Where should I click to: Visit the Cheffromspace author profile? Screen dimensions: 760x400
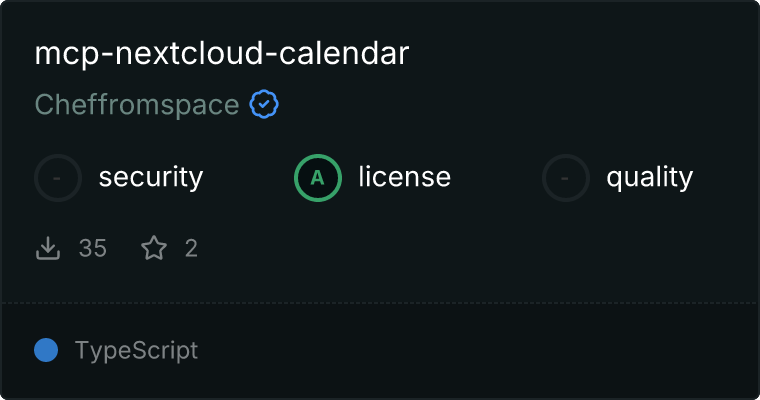137,105
